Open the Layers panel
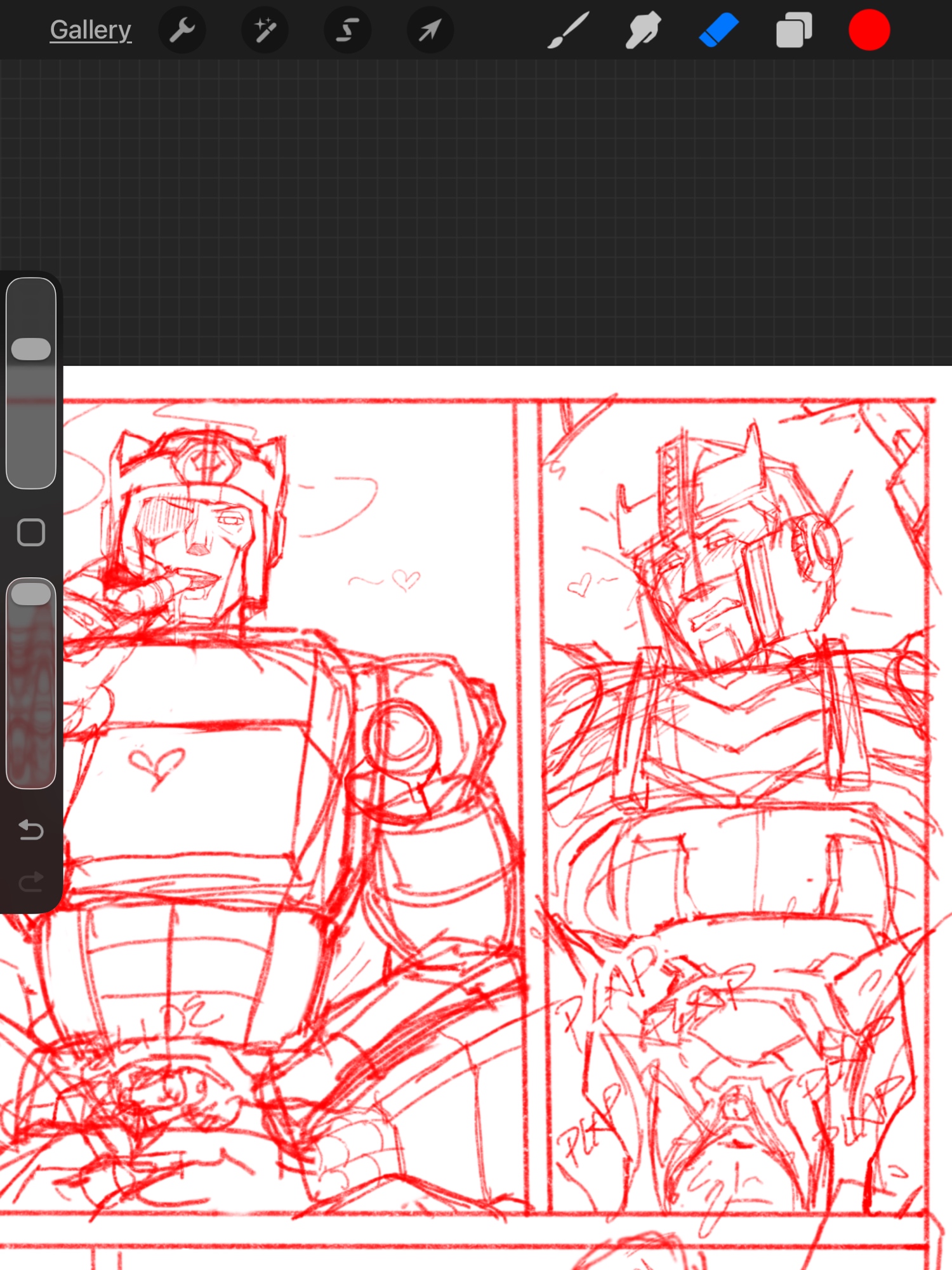952x1270 pixels. [793, 30]
